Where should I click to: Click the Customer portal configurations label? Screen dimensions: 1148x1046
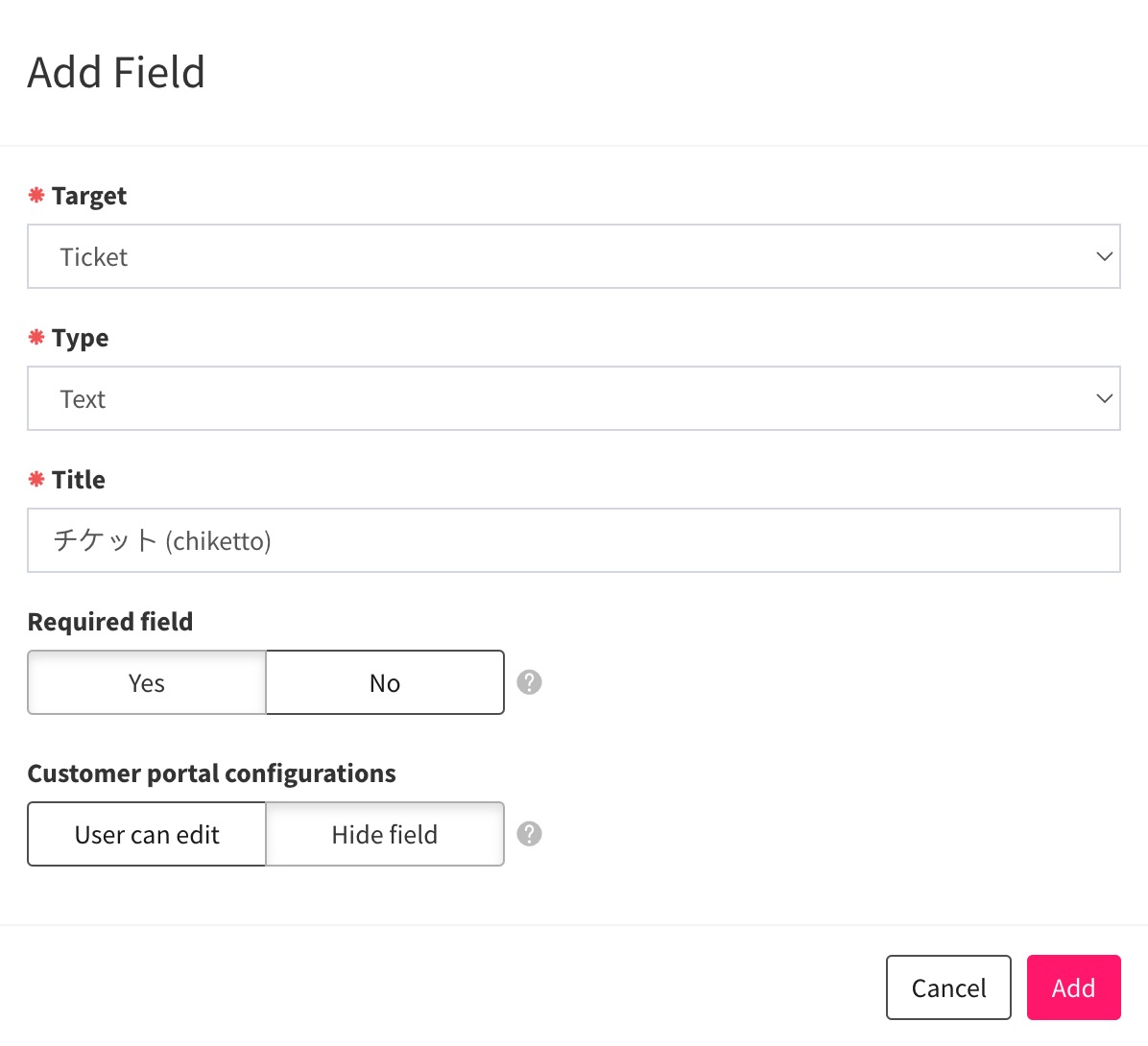pos(211,773)
